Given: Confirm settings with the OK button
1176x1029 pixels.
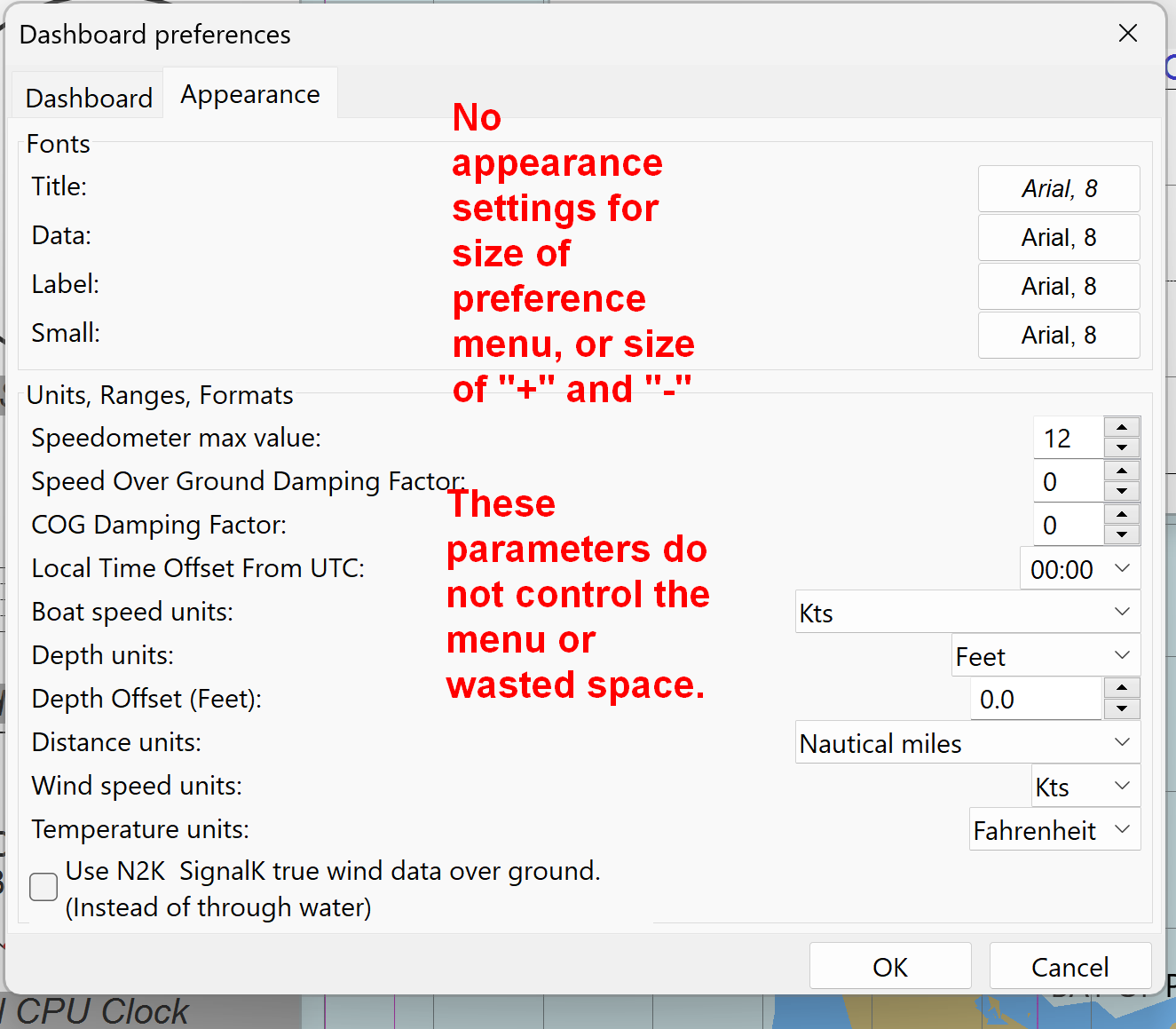Looking at the screenshot, I should point(890,966).
